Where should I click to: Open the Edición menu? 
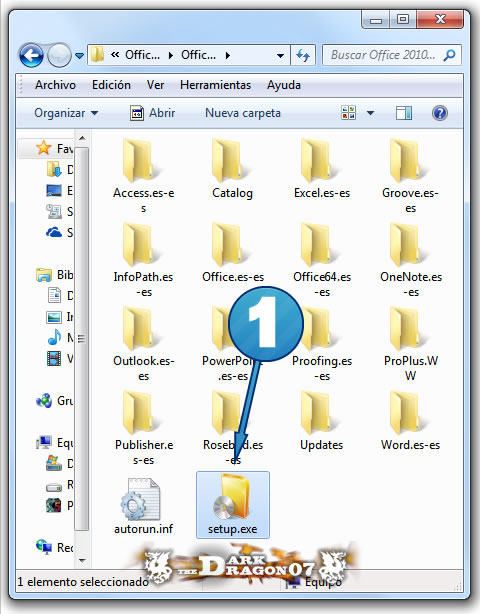click(111, 85)
